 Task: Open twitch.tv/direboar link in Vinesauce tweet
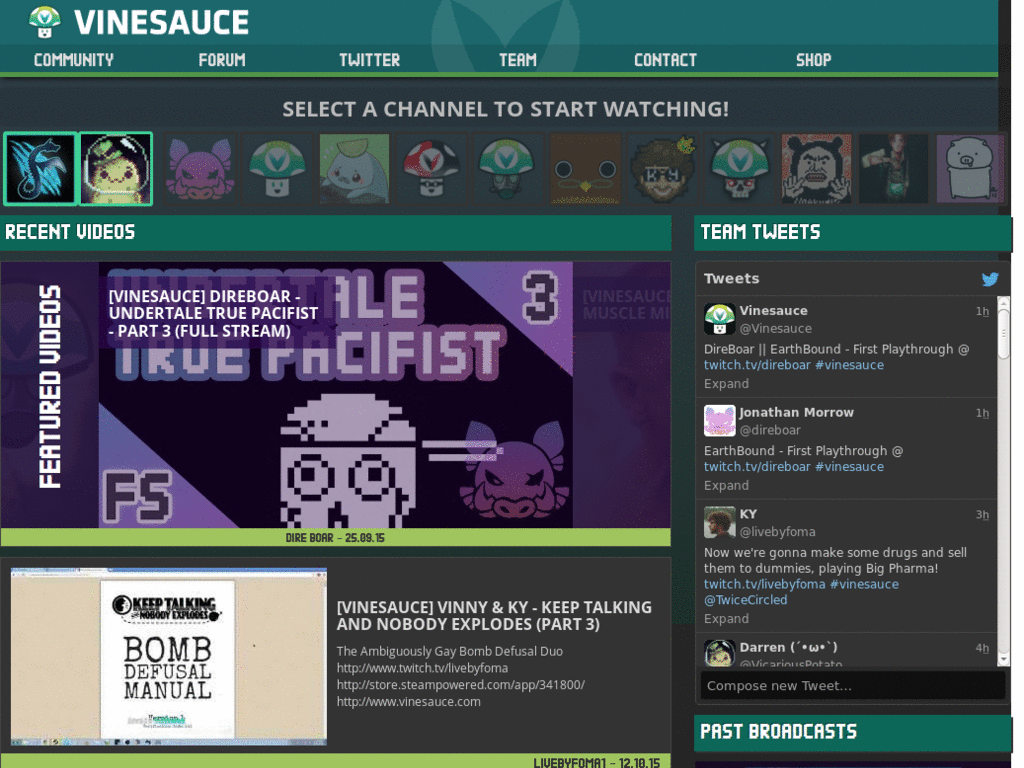757,365
